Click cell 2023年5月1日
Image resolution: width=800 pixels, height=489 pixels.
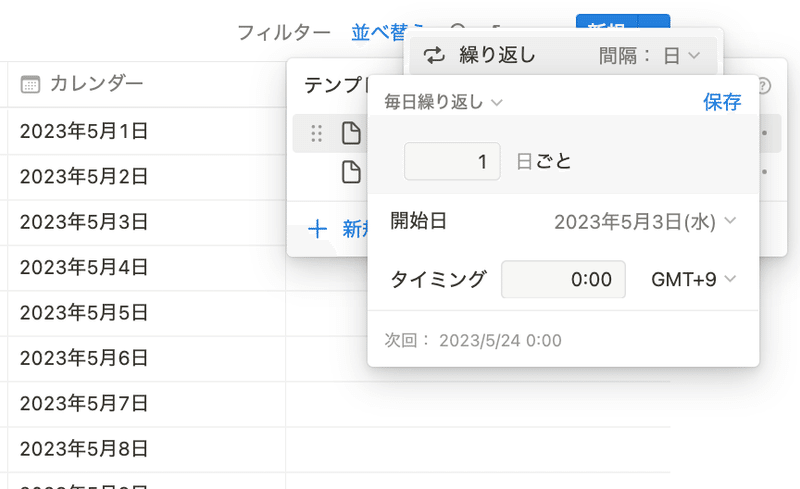pos(146,131)
